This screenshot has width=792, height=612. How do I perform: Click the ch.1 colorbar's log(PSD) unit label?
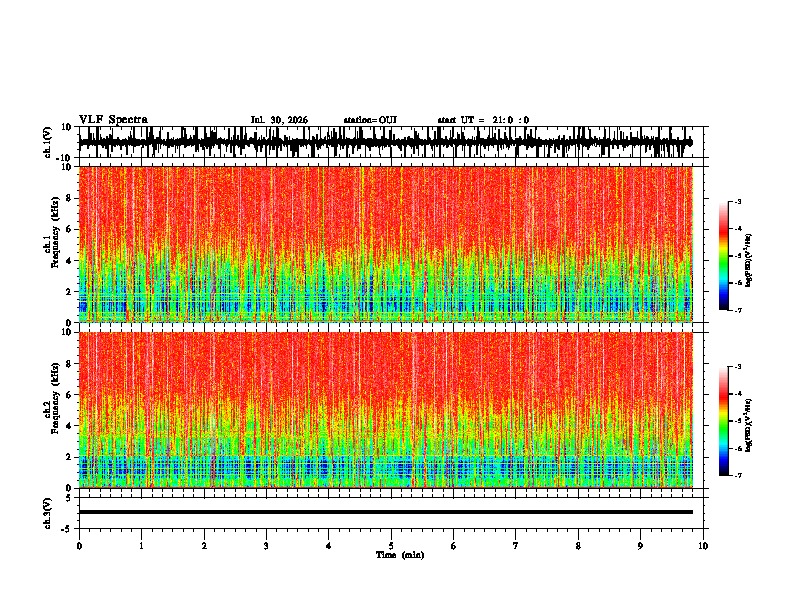click(x=749, y=260)
